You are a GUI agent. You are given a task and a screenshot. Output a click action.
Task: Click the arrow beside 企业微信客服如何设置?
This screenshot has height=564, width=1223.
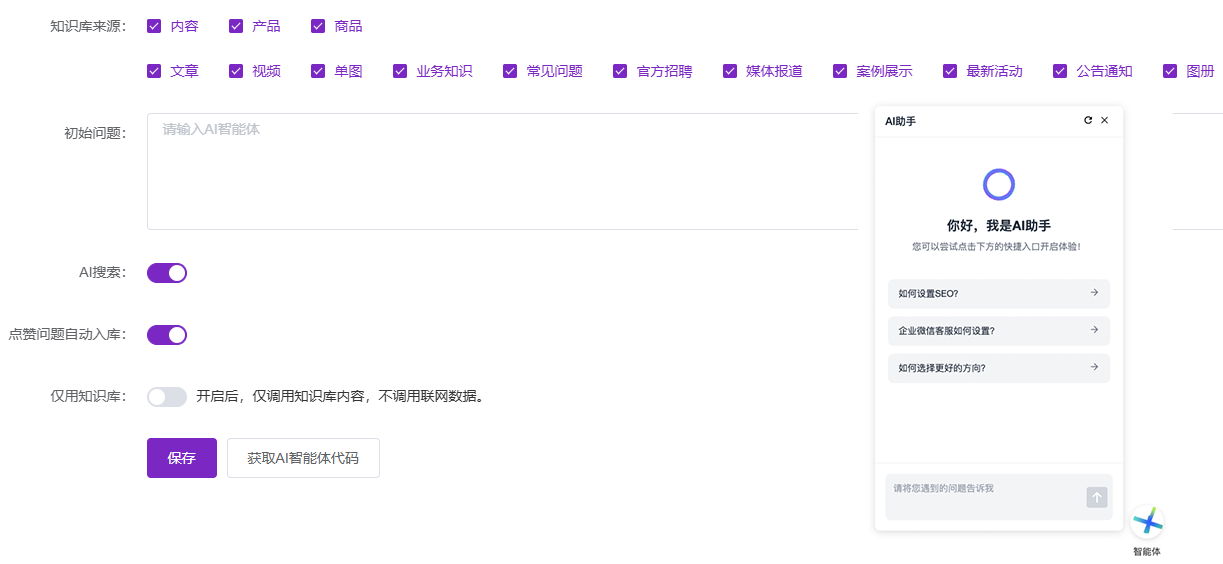click(1094, 330)
